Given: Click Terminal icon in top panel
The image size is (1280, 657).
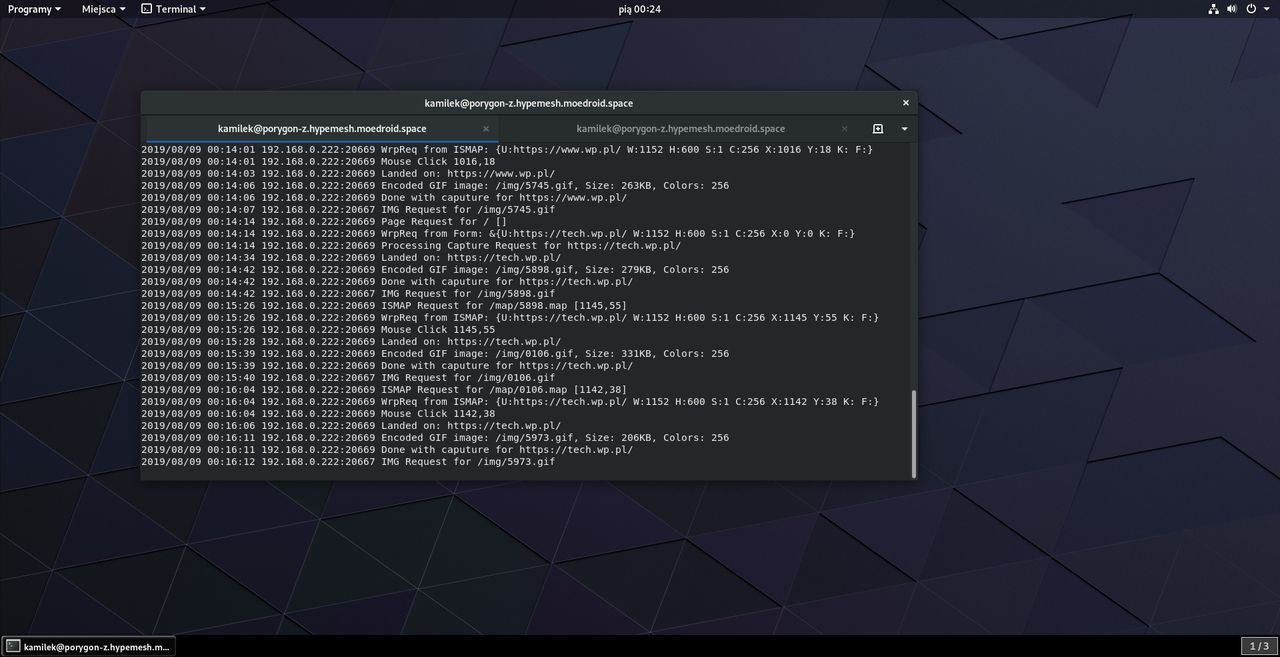Looking at the screenshot, I should point(147,9).
